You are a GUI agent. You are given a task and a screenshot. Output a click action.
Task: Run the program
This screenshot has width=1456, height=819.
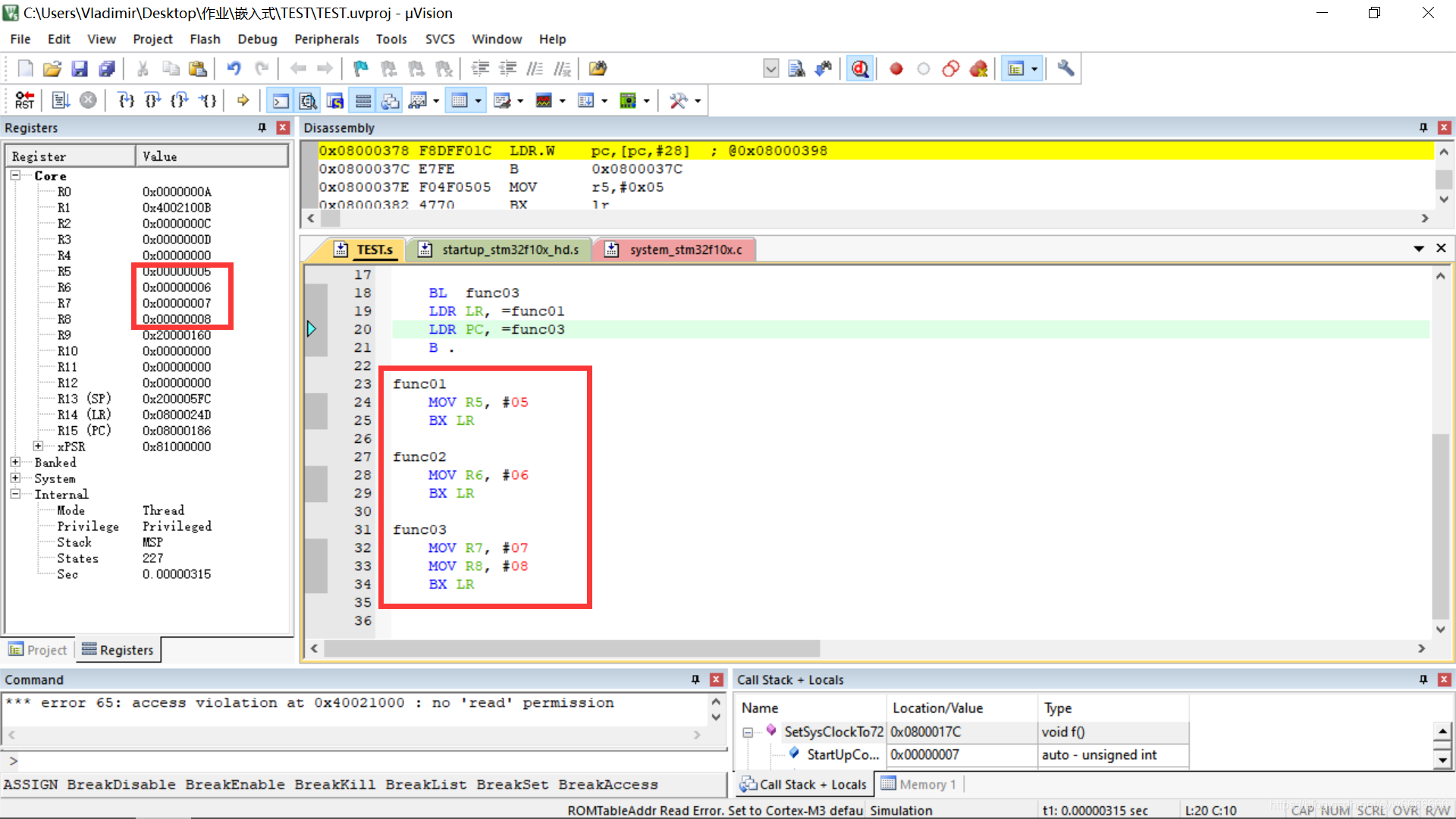[x=61, y=101]
